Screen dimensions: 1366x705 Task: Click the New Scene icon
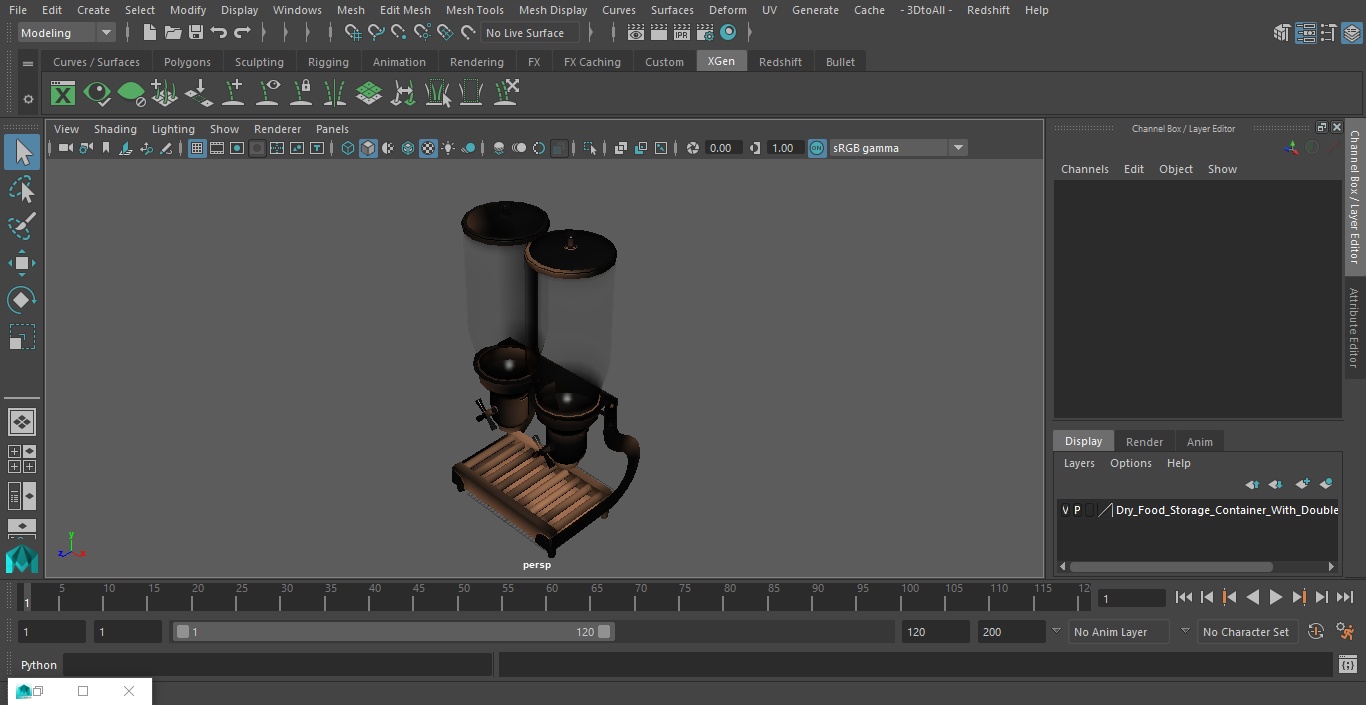coord(149,33)
